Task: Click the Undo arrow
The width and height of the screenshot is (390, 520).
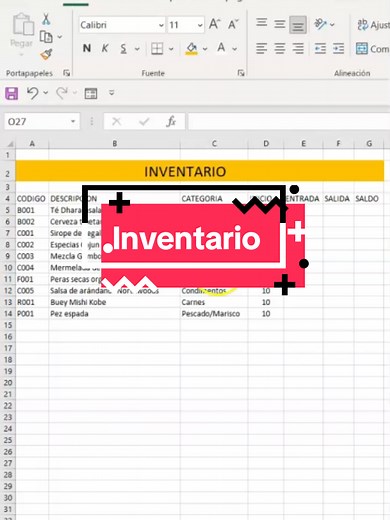Action: point(32,93)
